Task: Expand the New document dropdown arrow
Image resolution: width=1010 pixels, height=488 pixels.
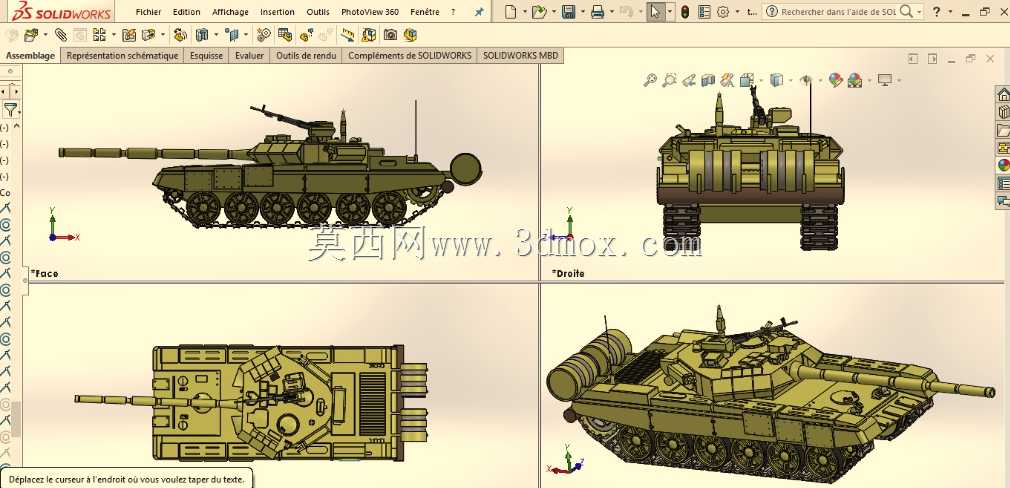Action: click(524, 12)
